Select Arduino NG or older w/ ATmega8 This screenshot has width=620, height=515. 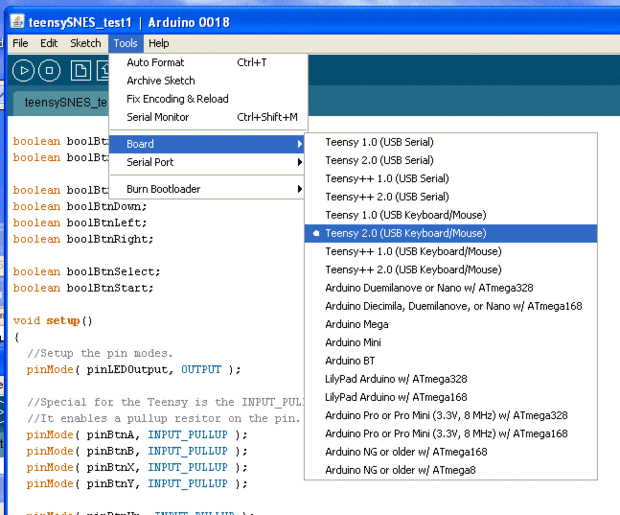pyautogui.click(x=451, y=470)
